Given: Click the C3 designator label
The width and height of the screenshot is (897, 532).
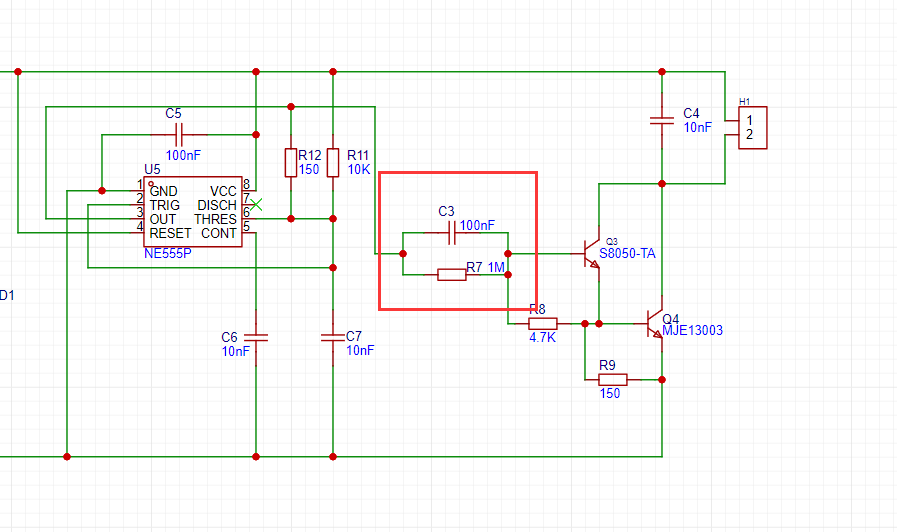Looking at the screenshot, I should tap(446, 212).
